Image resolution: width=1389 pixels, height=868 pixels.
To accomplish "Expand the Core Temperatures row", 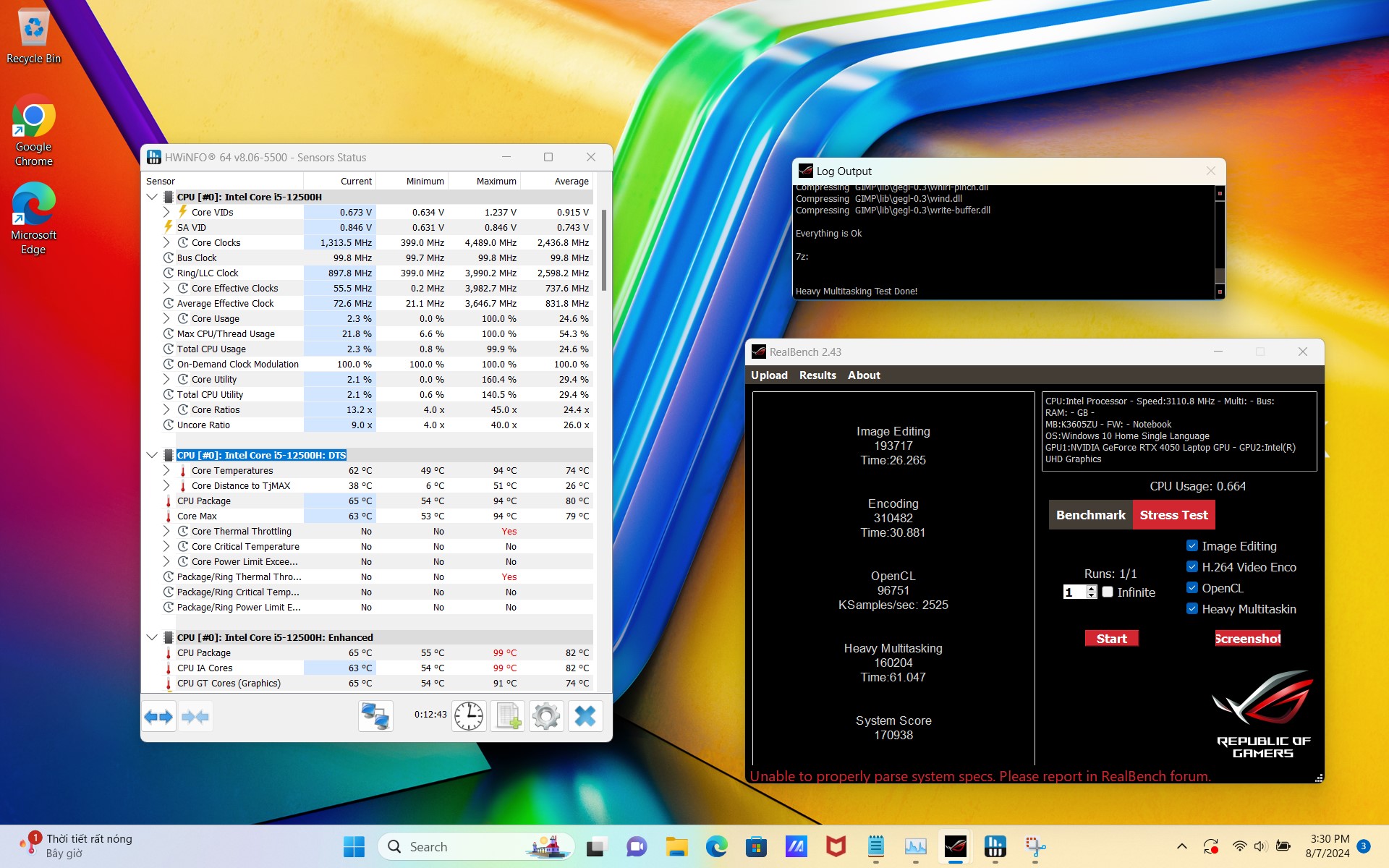I will [x=166, y=470].
